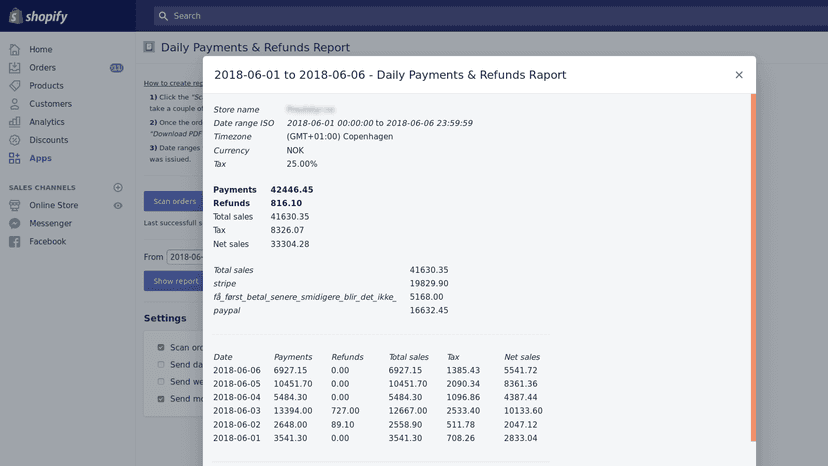Select the Products tag icon
828x466 pixels.
pos(15,86)
